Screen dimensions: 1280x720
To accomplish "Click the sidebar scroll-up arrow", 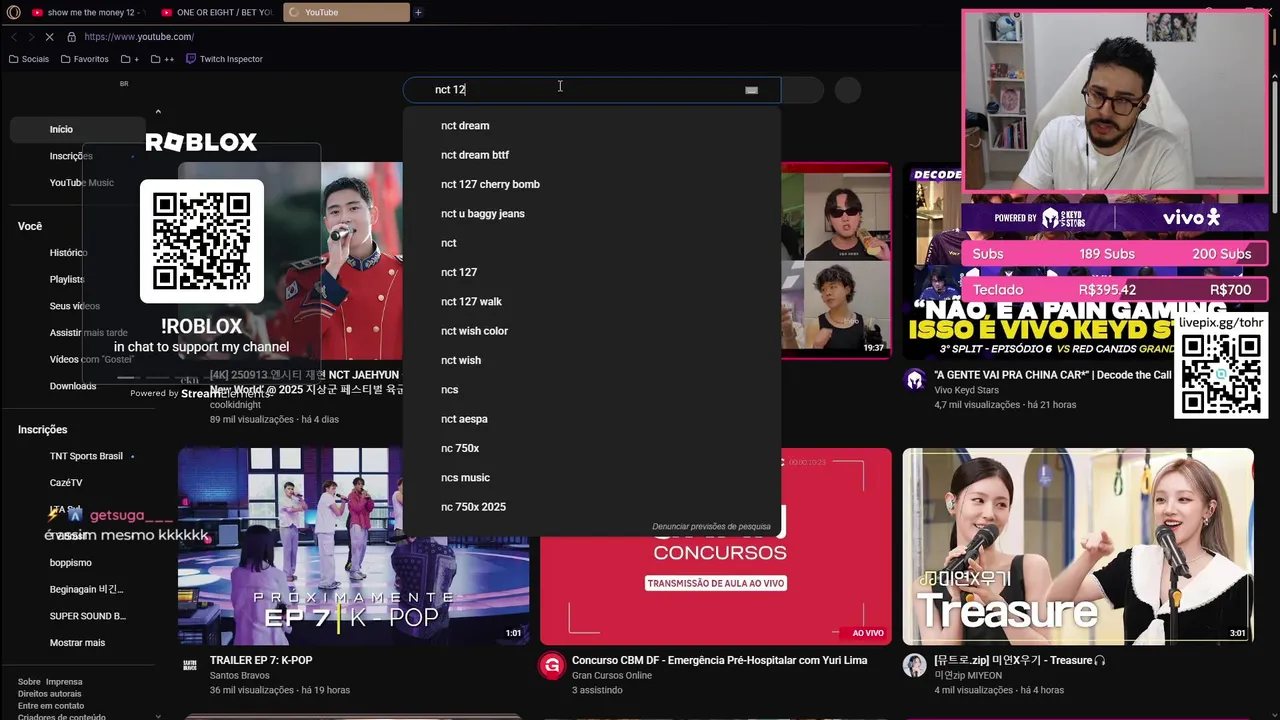I will point(158,112).
